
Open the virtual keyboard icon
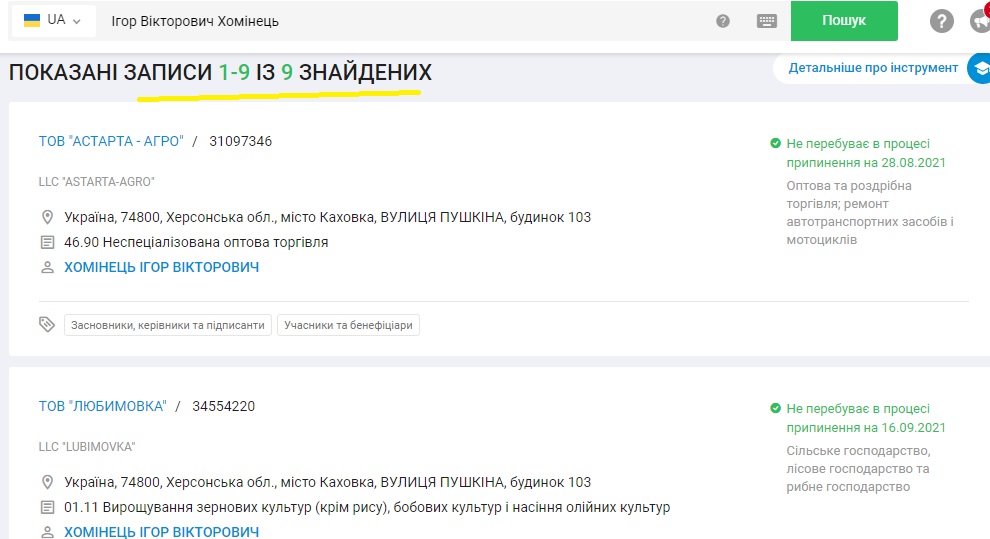767,21
